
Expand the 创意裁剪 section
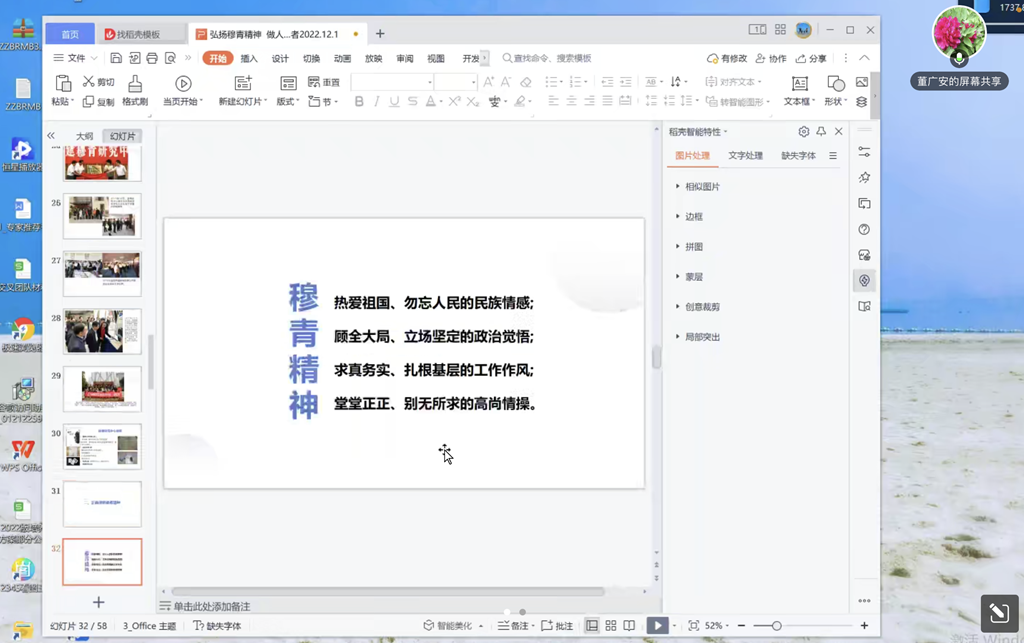coord(702,307)
